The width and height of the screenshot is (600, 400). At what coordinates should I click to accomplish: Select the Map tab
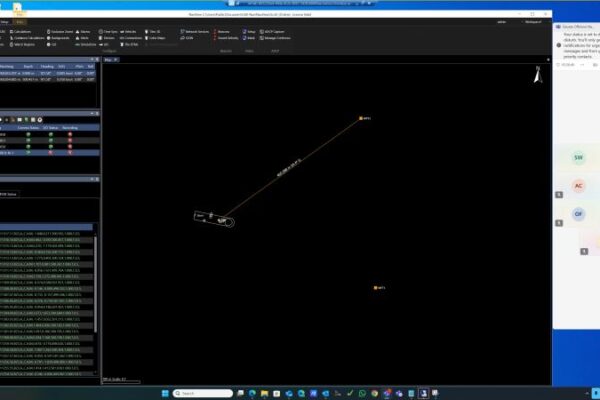pos(108,61)
